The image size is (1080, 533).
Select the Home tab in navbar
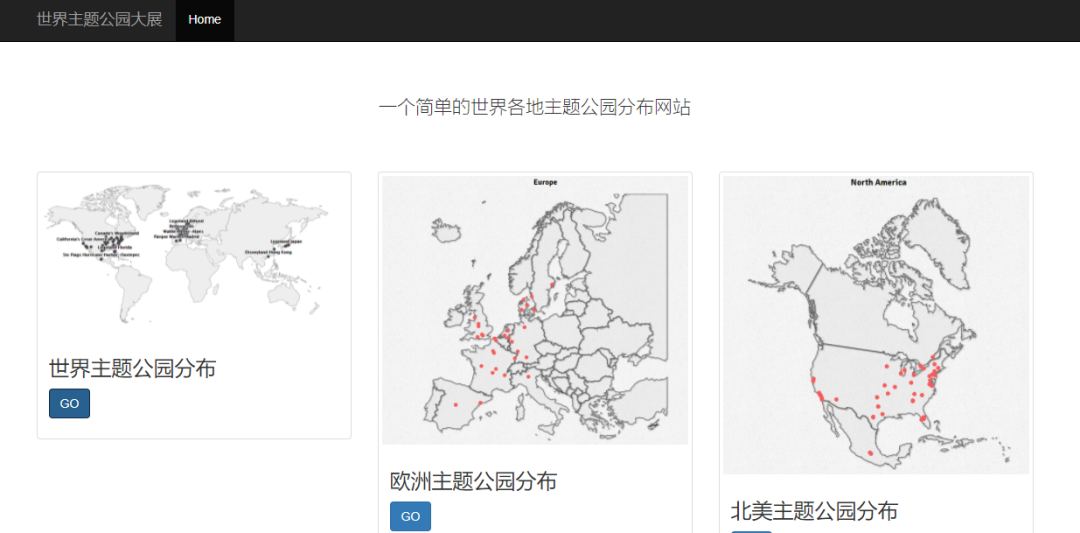pos(204,20)
